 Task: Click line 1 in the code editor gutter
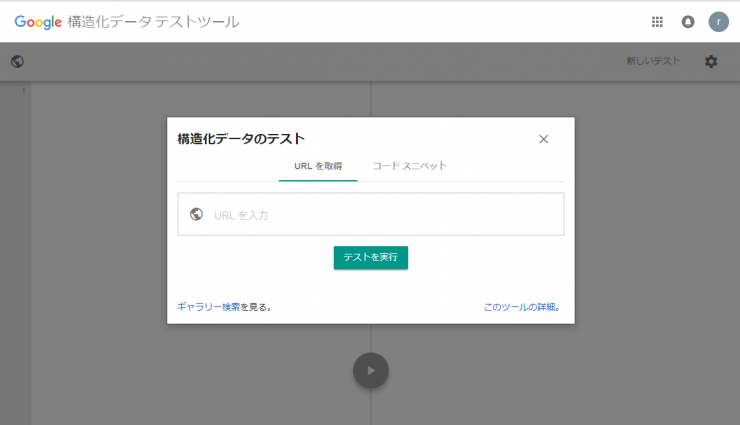pos(22,91)
